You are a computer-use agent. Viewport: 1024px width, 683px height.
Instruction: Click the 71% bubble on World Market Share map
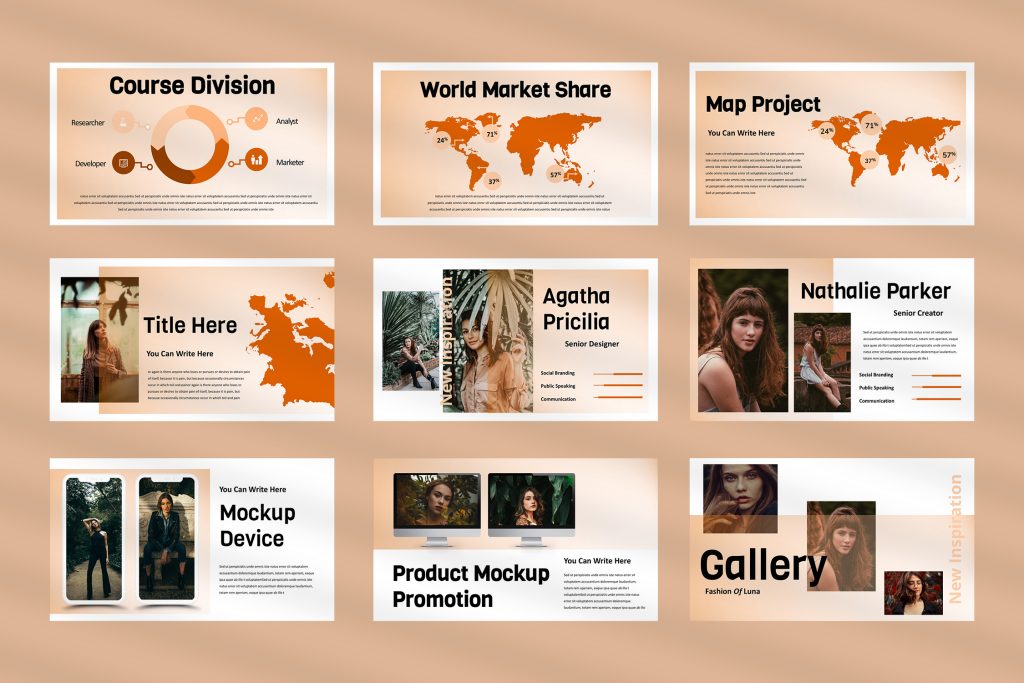click(491, 133)
